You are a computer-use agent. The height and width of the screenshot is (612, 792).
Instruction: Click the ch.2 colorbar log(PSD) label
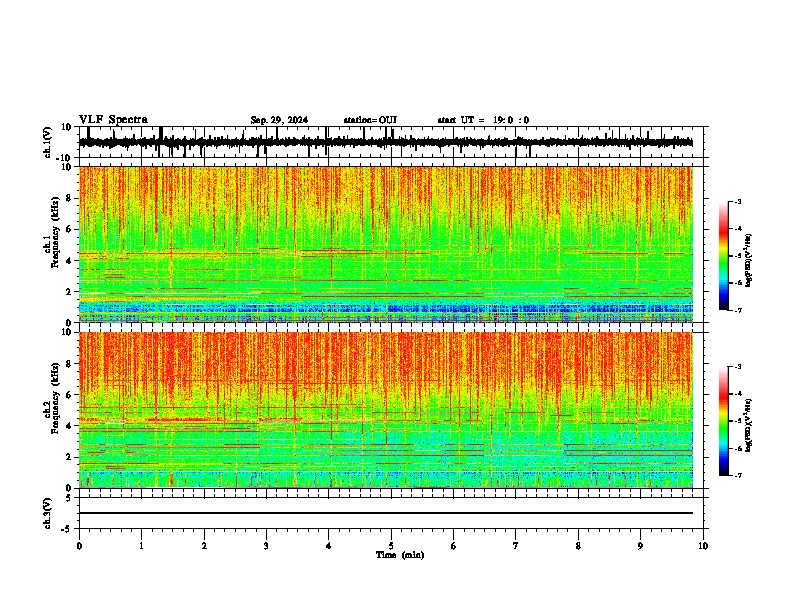(x=749, y=426)
